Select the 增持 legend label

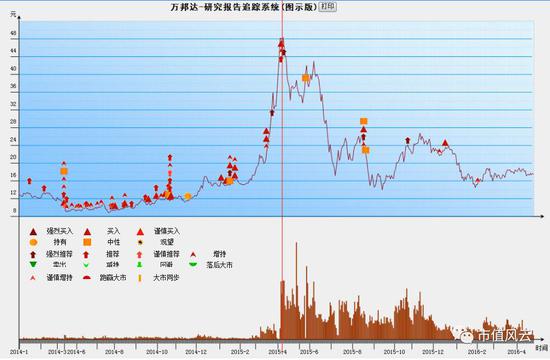tap(220, 254)
